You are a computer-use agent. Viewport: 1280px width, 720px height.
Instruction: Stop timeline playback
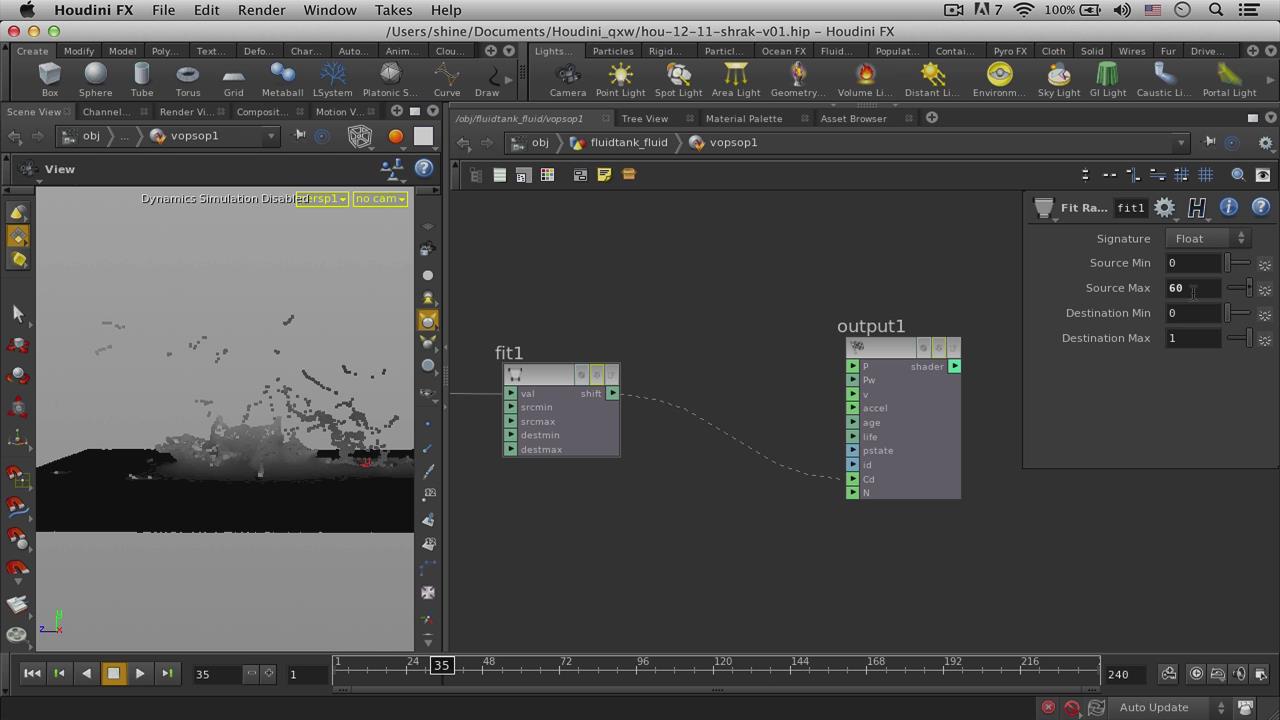(x=113, y=674)
